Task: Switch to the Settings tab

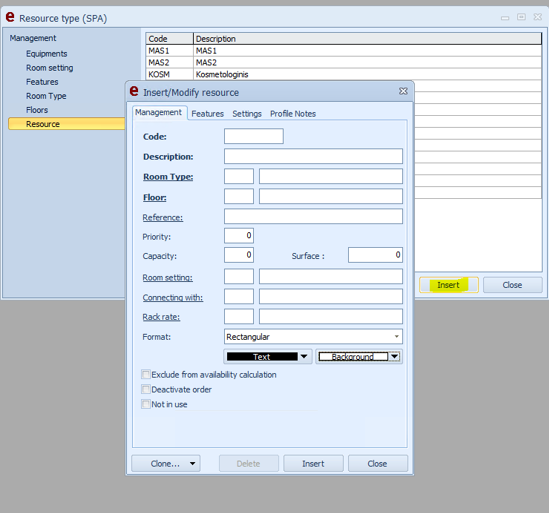Action: [247, 114]
